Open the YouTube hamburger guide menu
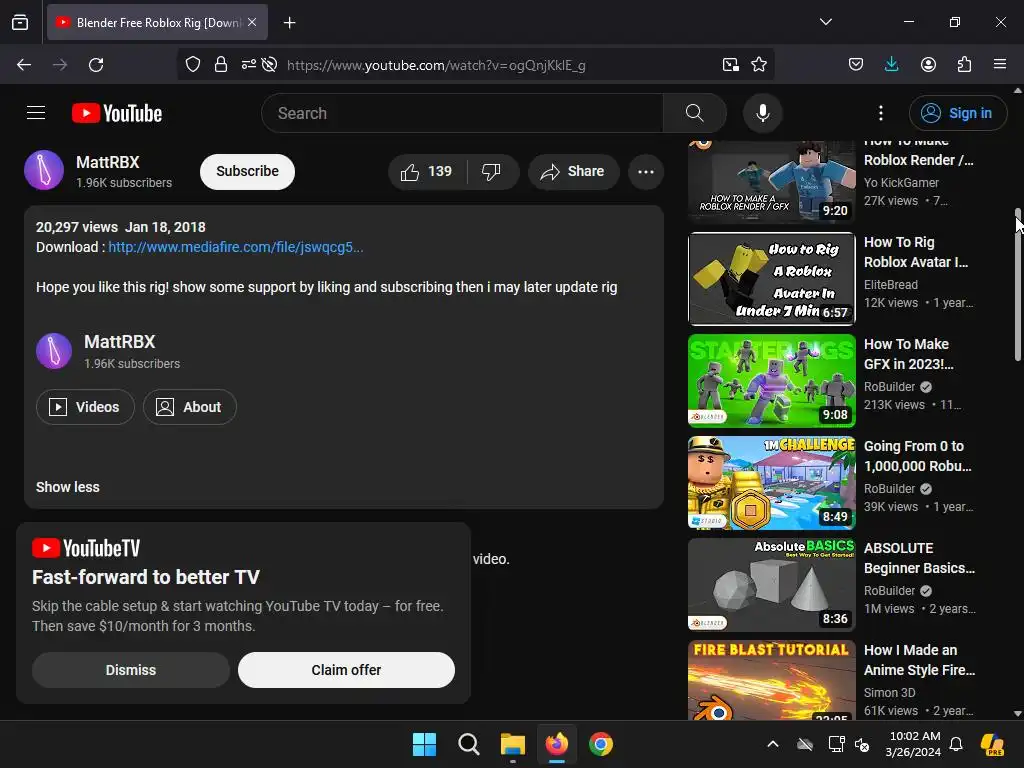This screenshot has width=1024, height=768. (36, 113)
